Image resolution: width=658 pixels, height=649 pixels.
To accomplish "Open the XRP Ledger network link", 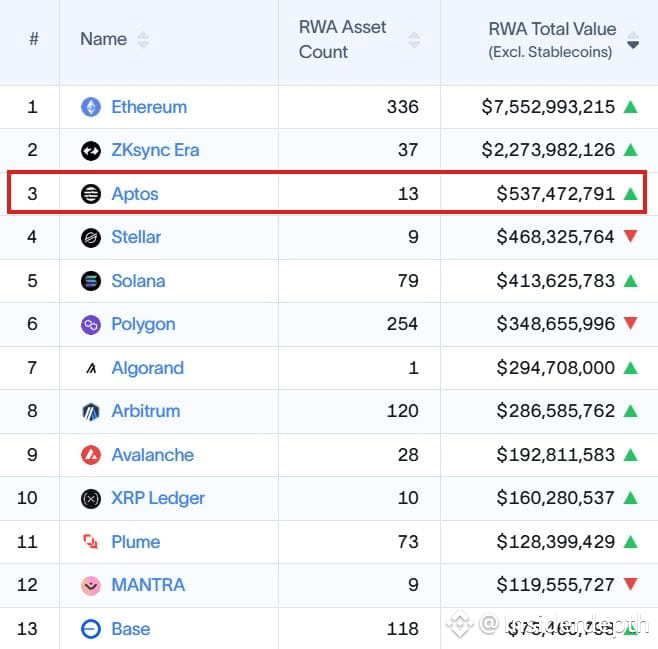I will (158, 498).
